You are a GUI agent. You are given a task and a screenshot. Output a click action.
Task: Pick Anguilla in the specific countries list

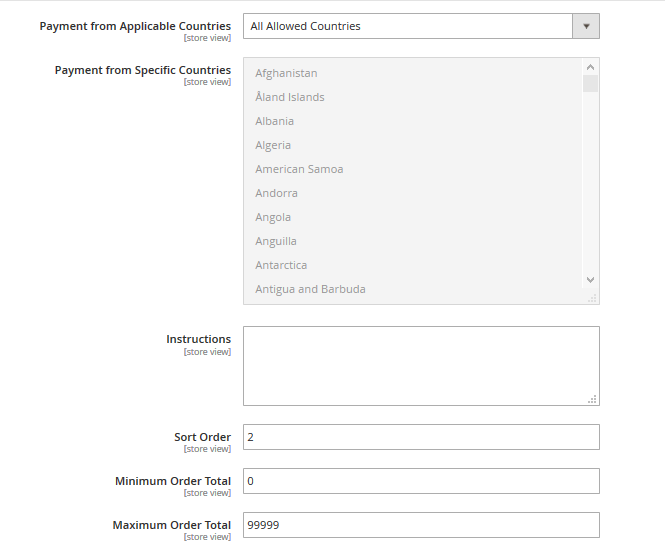tap(276, 241)
